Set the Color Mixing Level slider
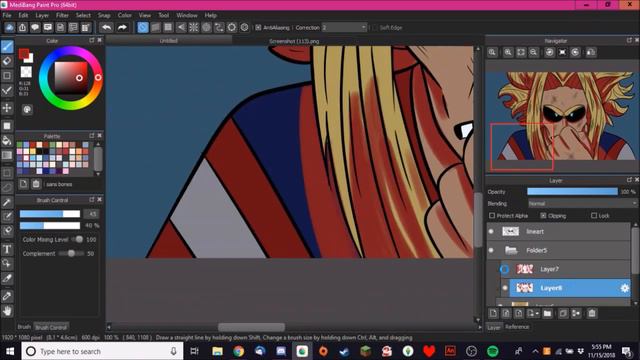Viewport: 640px width, 360px height. [x=78, y=240]
